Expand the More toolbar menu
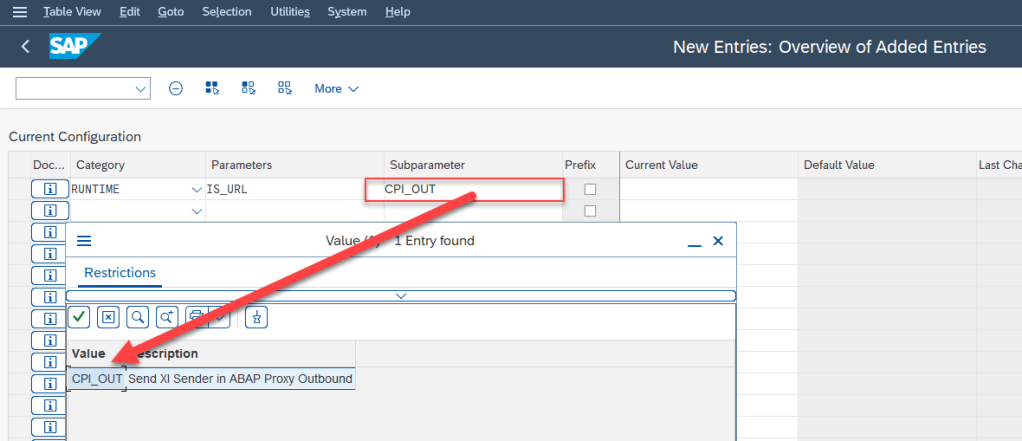 (336, 89)
